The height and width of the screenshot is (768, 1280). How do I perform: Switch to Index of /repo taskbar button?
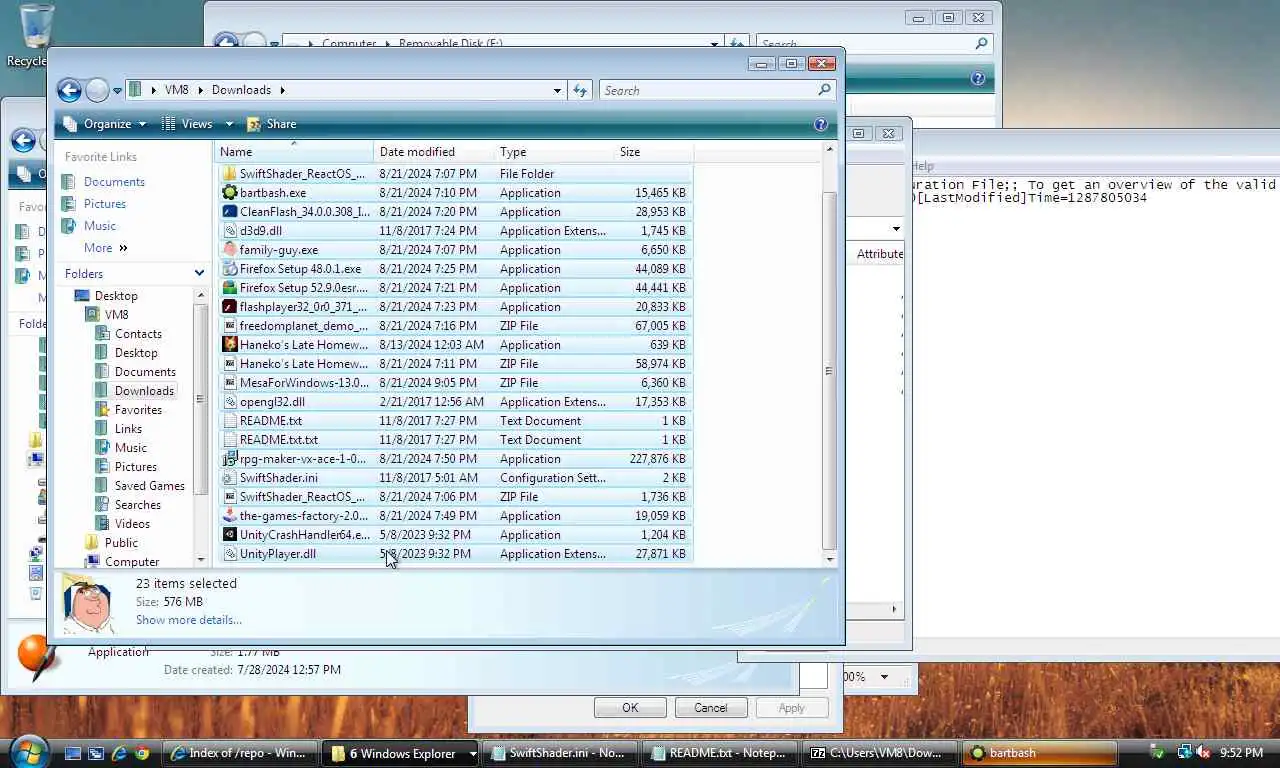240,753
